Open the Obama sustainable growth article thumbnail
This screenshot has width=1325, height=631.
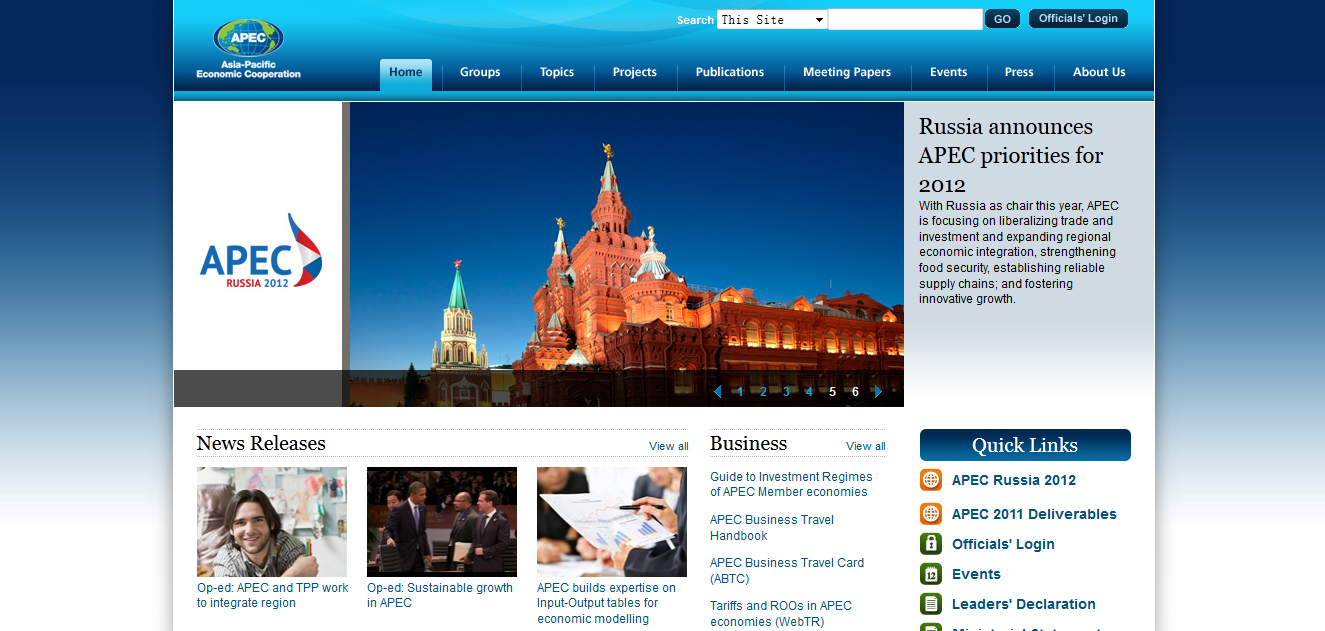(442, 522)
